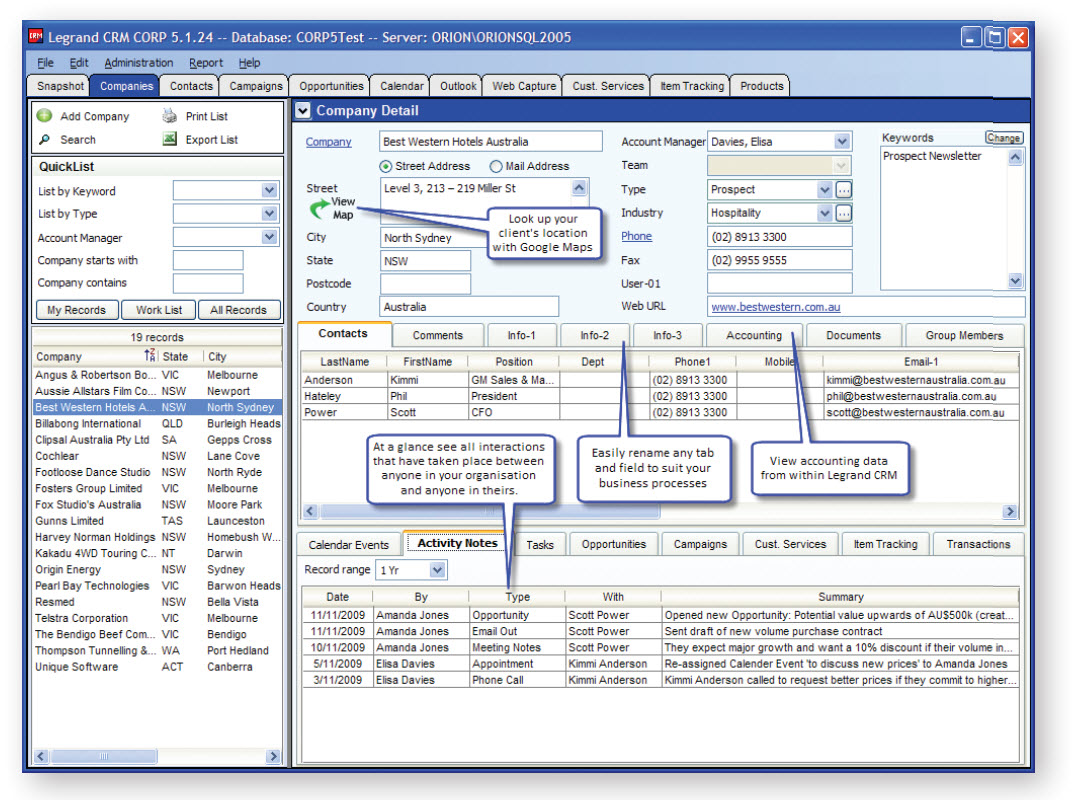Click the contacts grid scroll-right arrow
The width and height of the screenshot is (1072, 800).
click(1010, 511)
